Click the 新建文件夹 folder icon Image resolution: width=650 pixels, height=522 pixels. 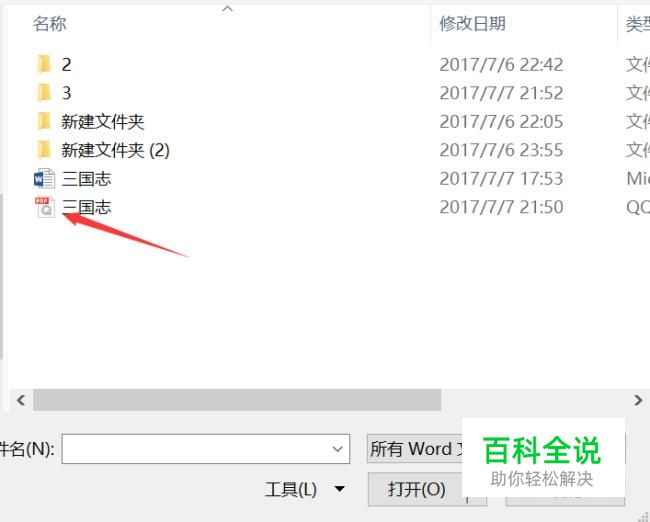[x=44, y=121]
